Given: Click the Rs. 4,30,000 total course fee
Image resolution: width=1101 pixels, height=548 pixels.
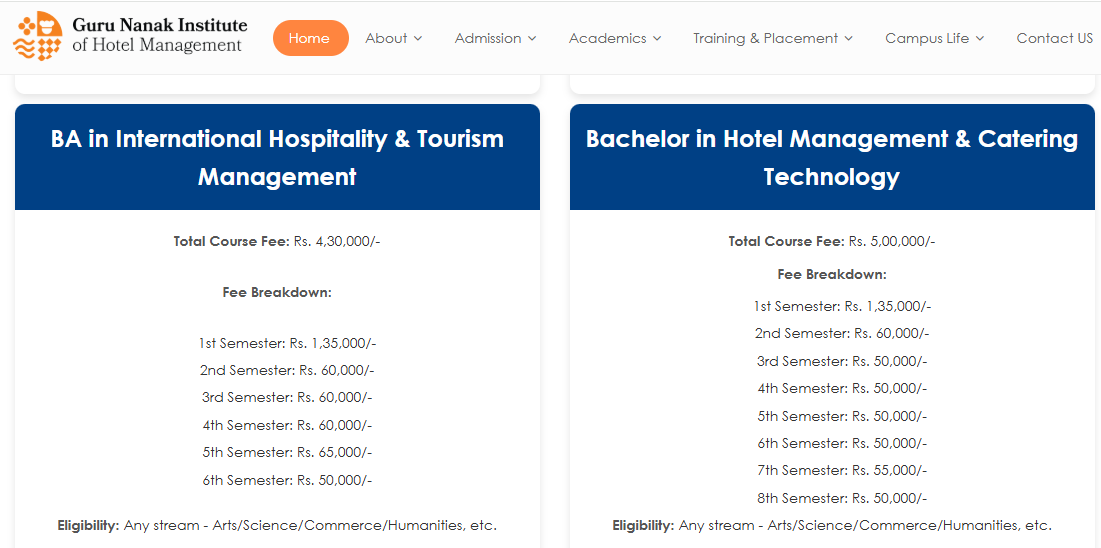Looking at the screenshot, I should pyautogui.click(x=337, y=241).
